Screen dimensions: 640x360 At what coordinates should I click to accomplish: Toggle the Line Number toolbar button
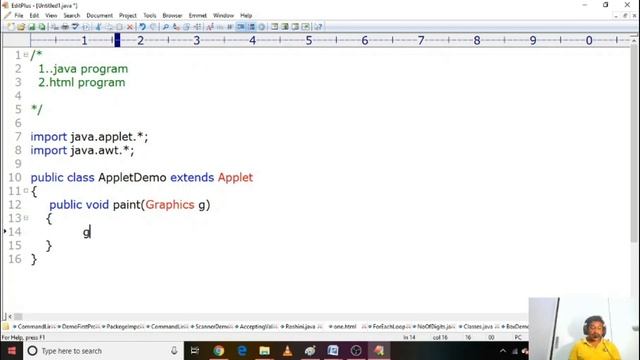coord(251,27)
